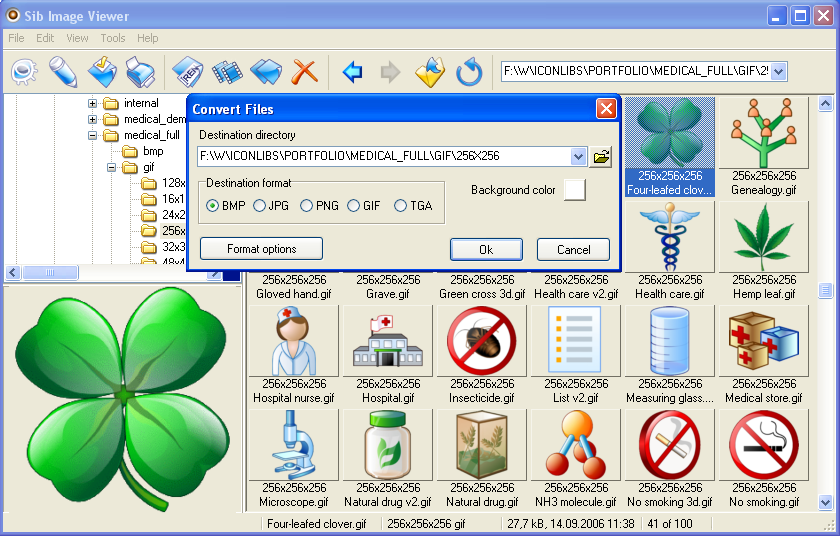Open the film strip slideshow icon
Image resolution: width=840 pixels, height=536 pixels.
pos(227,72)
